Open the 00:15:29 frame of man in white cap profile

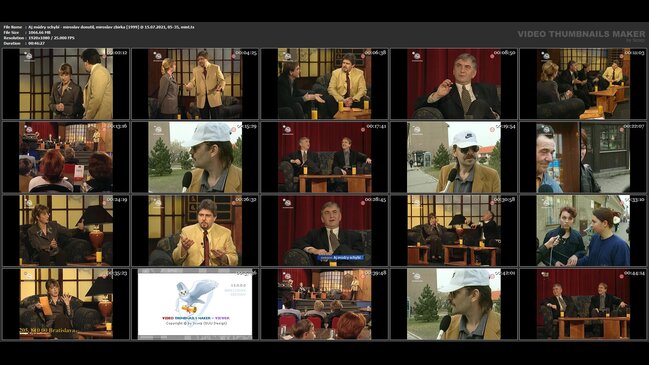pos(195,157)
